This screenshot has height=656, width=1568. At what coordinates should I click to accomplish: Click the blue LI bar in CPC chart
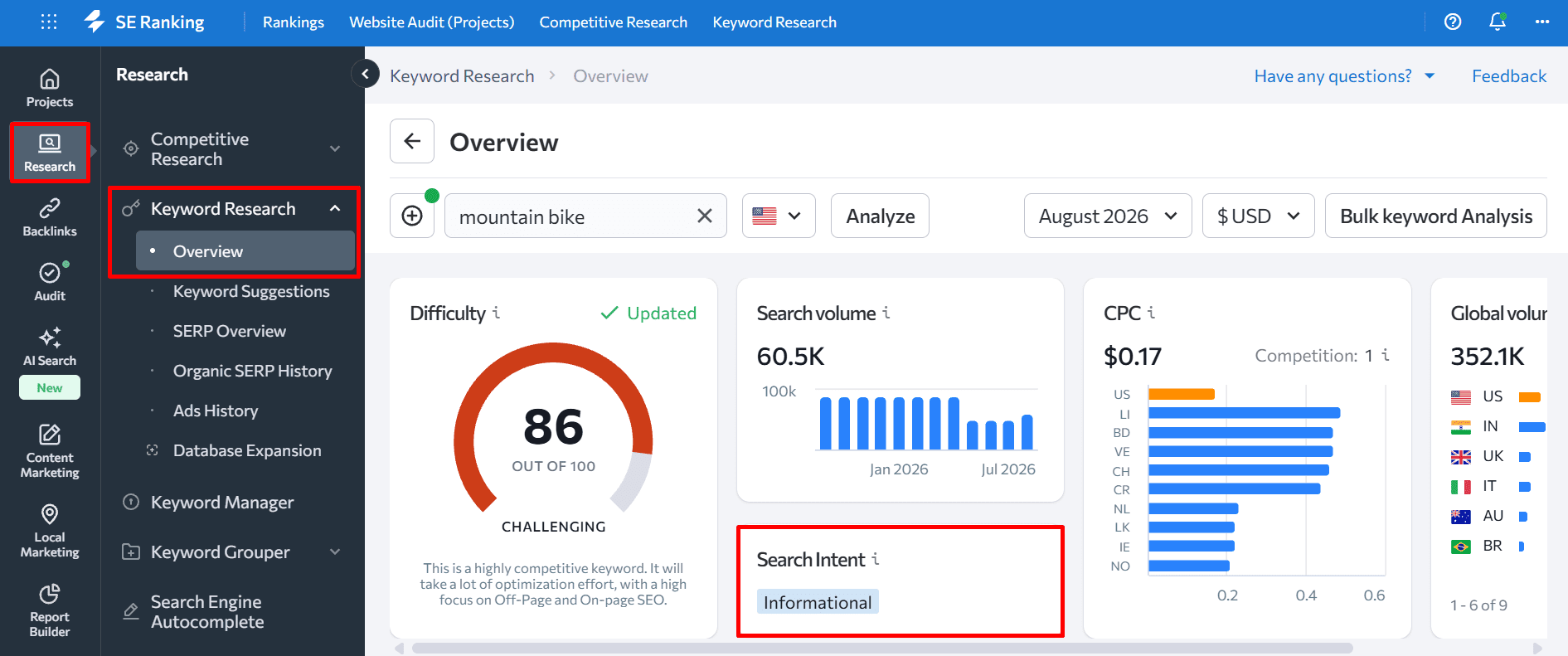(x=1245, y=413)
